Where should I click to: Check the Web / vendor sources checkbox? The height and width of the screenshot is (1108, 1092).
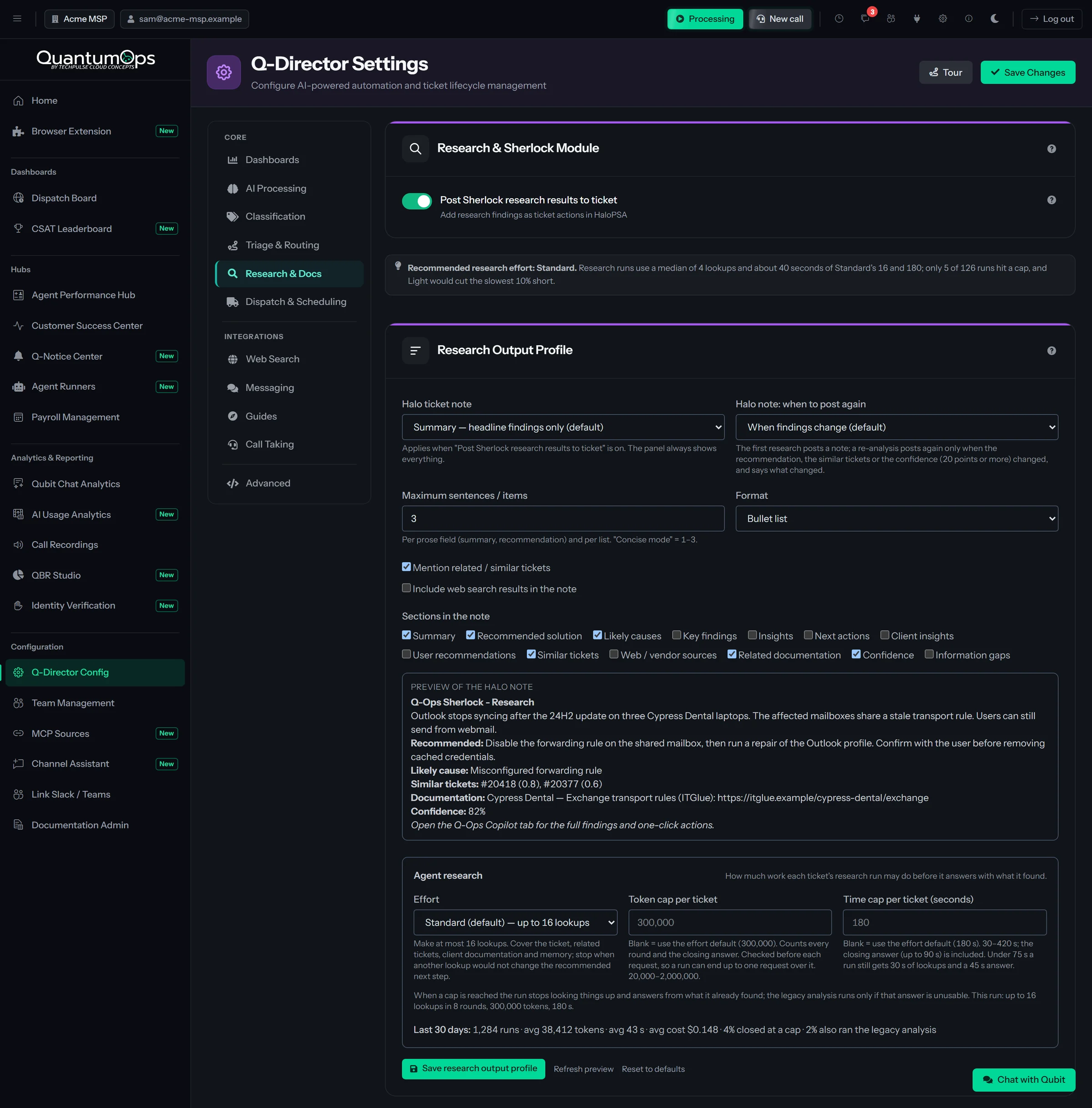614,654
